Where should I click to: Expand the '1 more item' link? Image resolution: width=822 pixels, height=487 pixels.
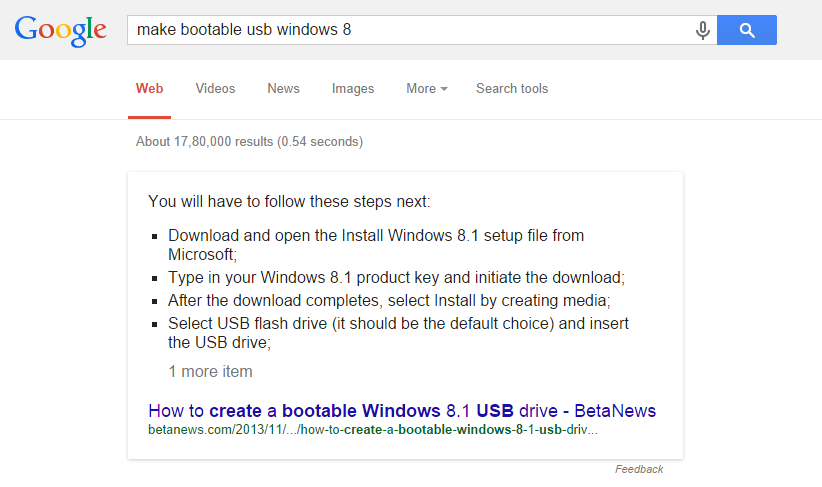click(x=210, y=372)
